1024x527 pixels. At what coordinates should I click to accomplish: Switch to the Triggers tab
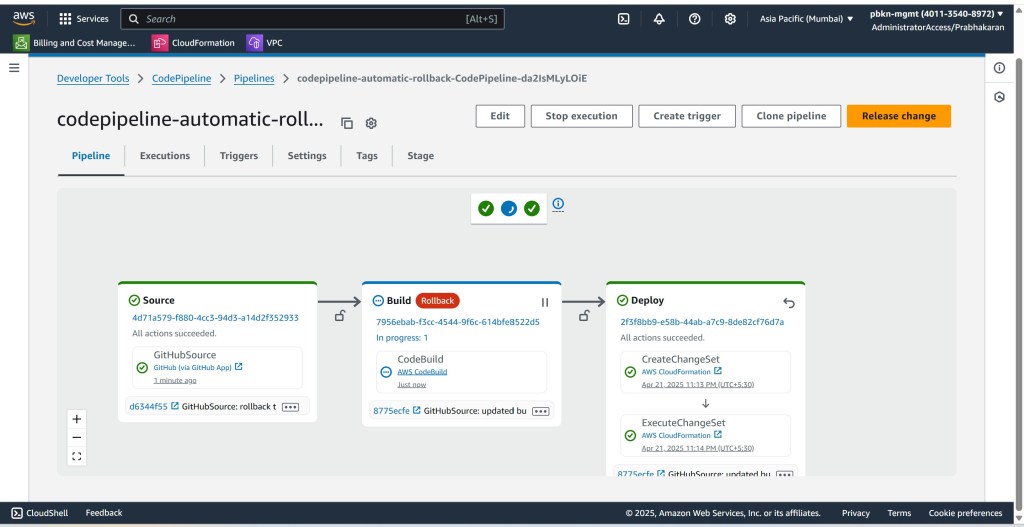coord(239,156)
